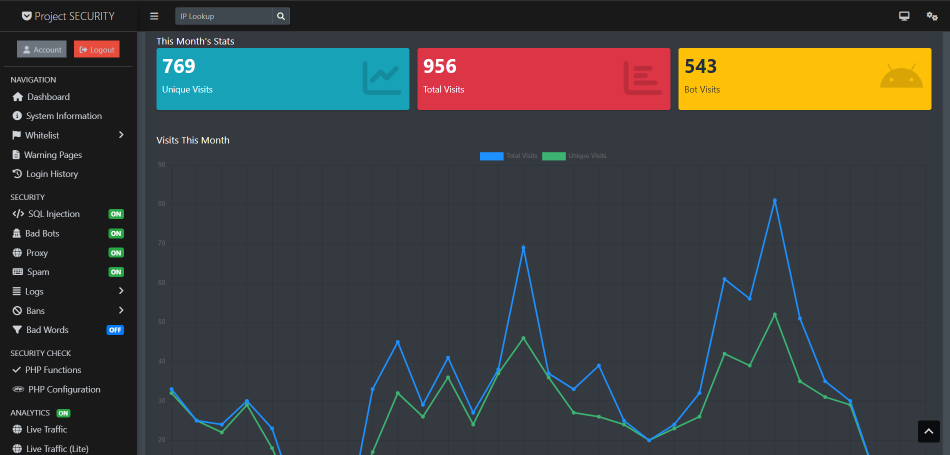The height and width of the screenshot is (455, 950).
Task: Click the "This Month's Stats" heading
Action: 195,41
